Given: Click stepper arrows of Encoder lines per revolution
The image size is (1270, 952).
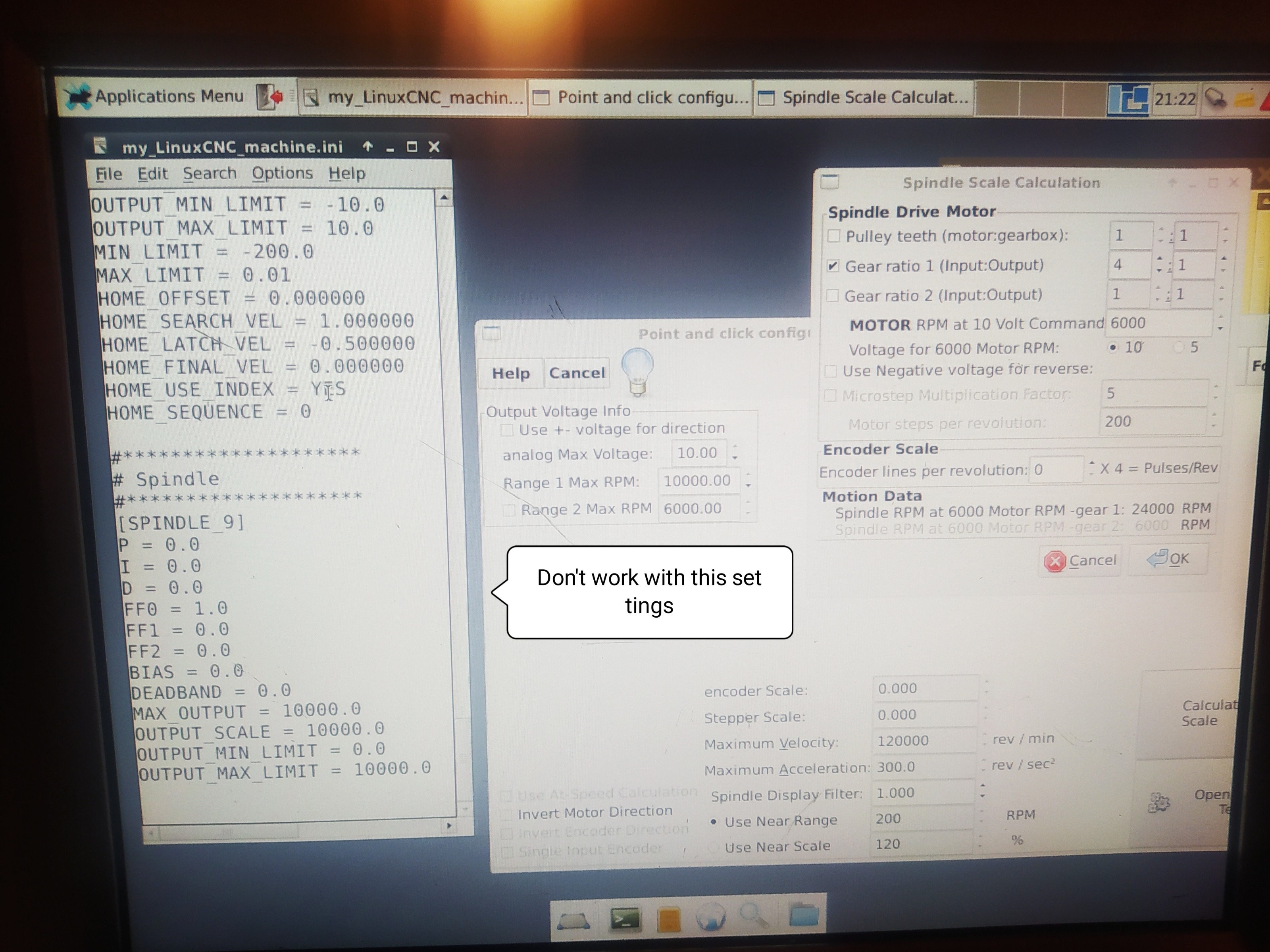Looking at the screenshot, I should point(1091,469).
